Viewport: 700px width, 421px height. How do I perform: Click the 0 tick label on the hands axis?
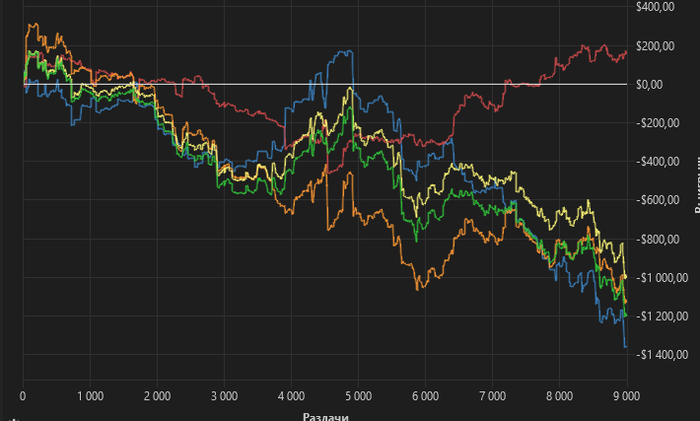click(23, 396)
